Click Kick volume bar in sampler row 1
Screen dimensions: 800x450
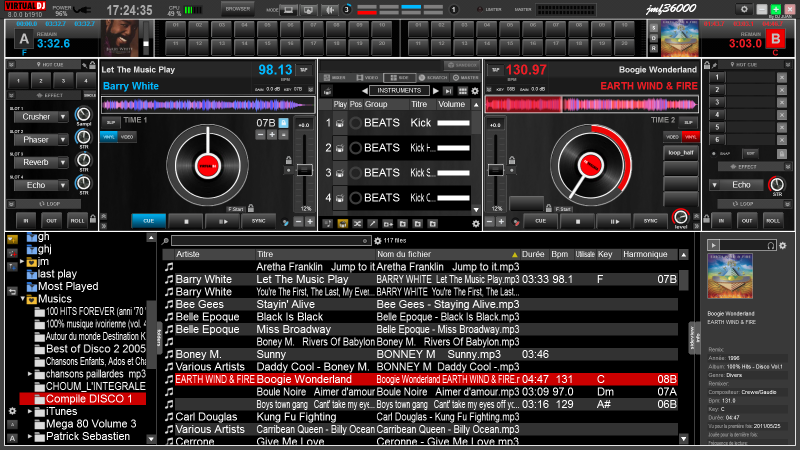tap(453, 123)
